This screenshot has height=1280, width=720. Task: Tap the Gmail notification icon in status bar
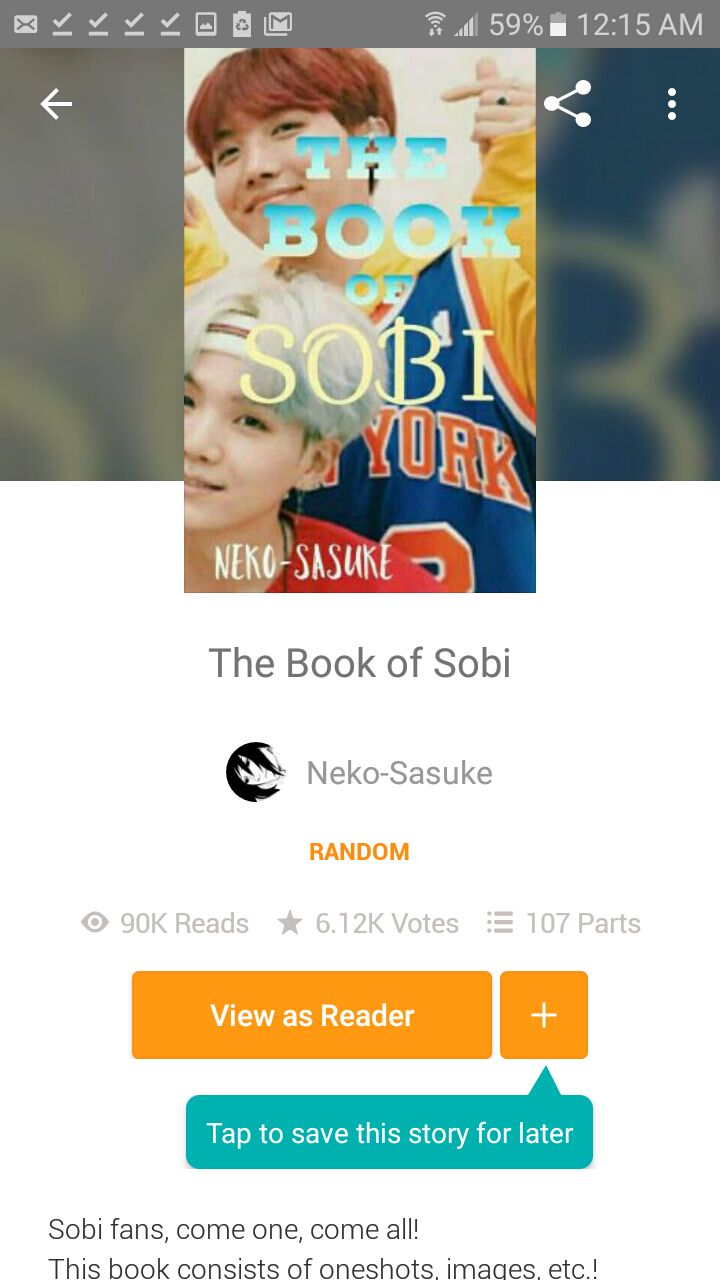(x=278, y=23)
